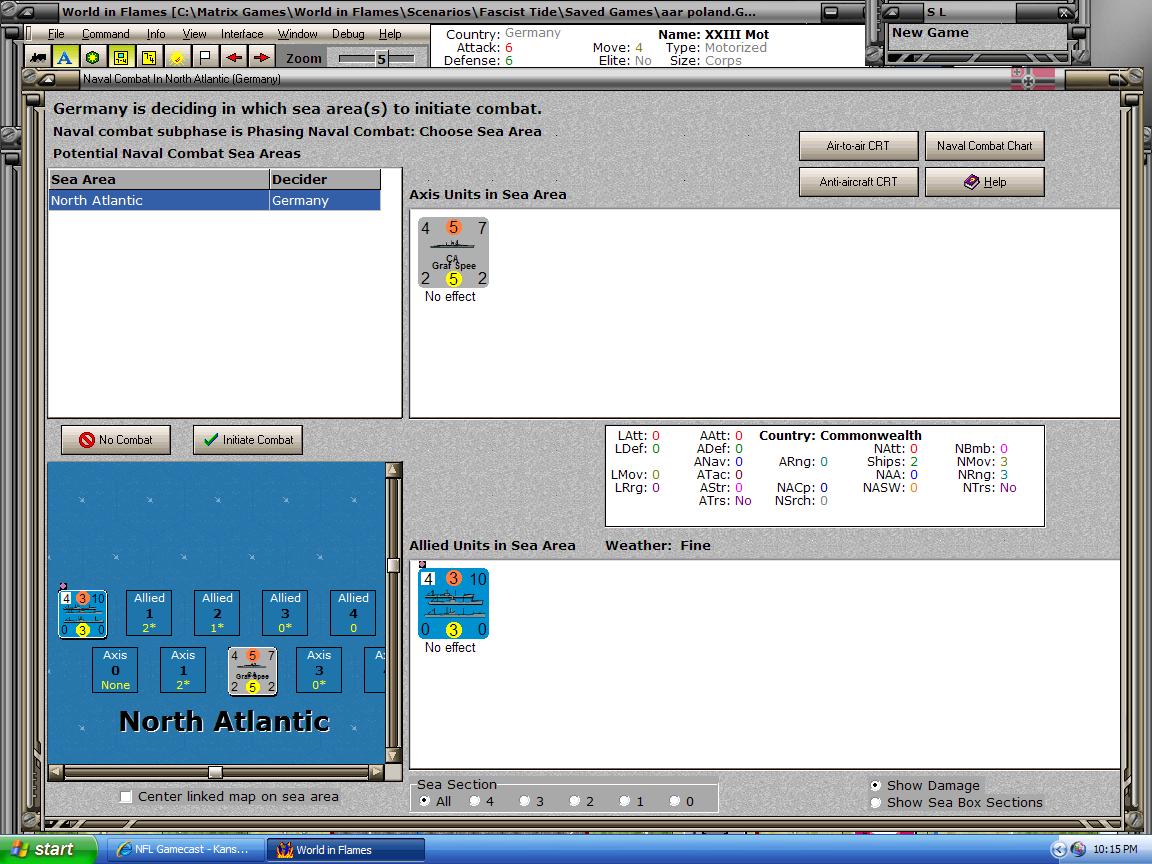The image size is (1152, 864).
Task: Click the Axis 1 sea box section
Action: click(183, 670)
